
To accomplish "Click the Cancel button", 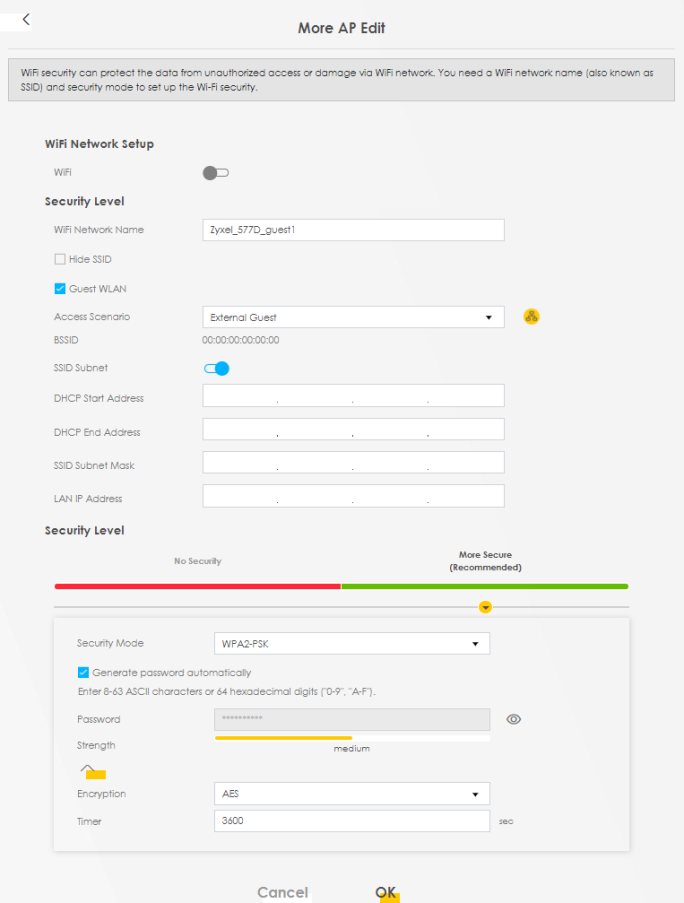I will (x=282, y=892).
